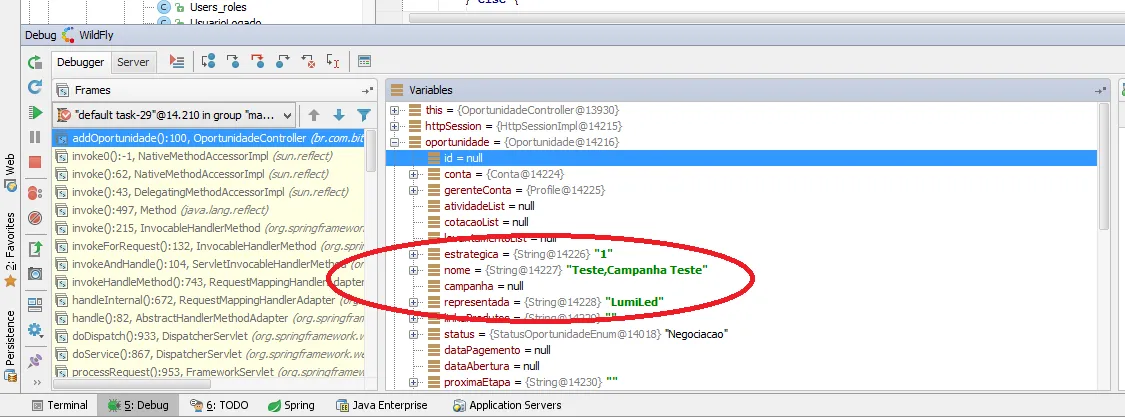Click the Drop Frame icon
The height and width of the screenshot is (418, 1125).
click(x=308, y=62)
